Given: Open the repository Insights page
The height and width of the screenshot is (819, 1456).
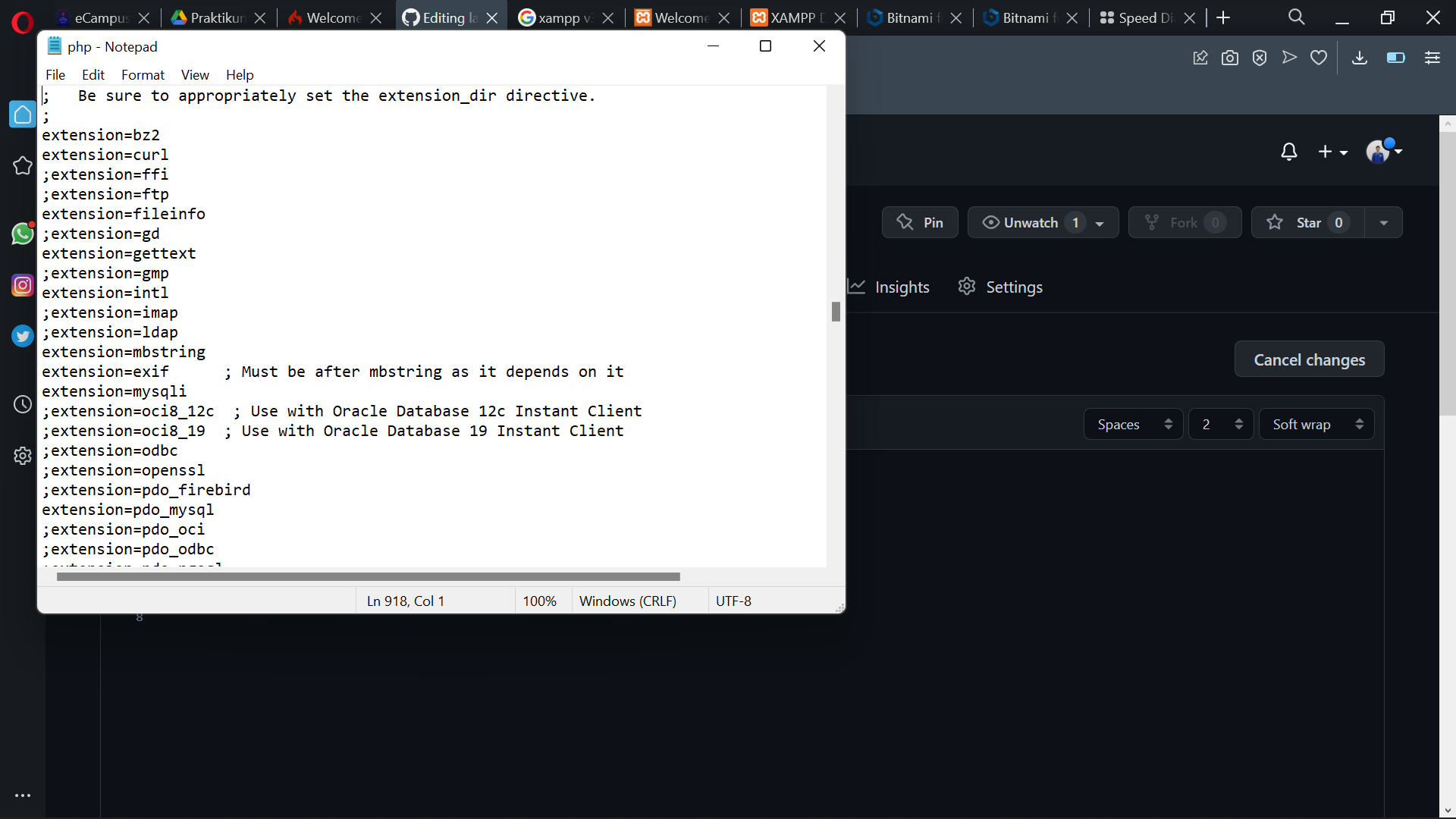Looking at the screenshot, I should [902, 287].
